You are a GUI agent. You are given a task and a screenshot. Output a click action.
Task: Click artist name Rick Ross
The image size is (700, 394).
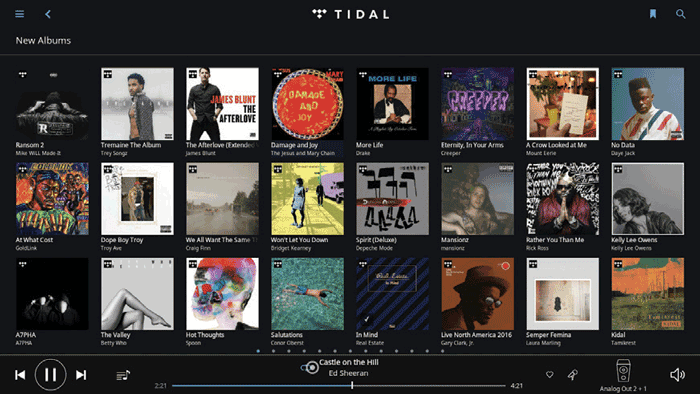[x=537, y=248]
